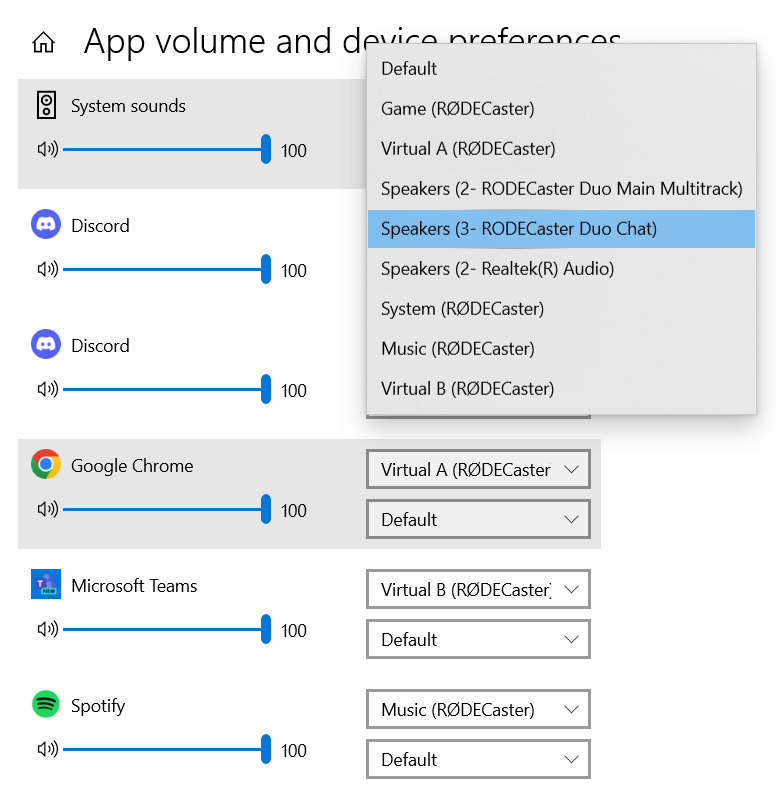Mute second Discord entry's volume icon

click(47, 389)
